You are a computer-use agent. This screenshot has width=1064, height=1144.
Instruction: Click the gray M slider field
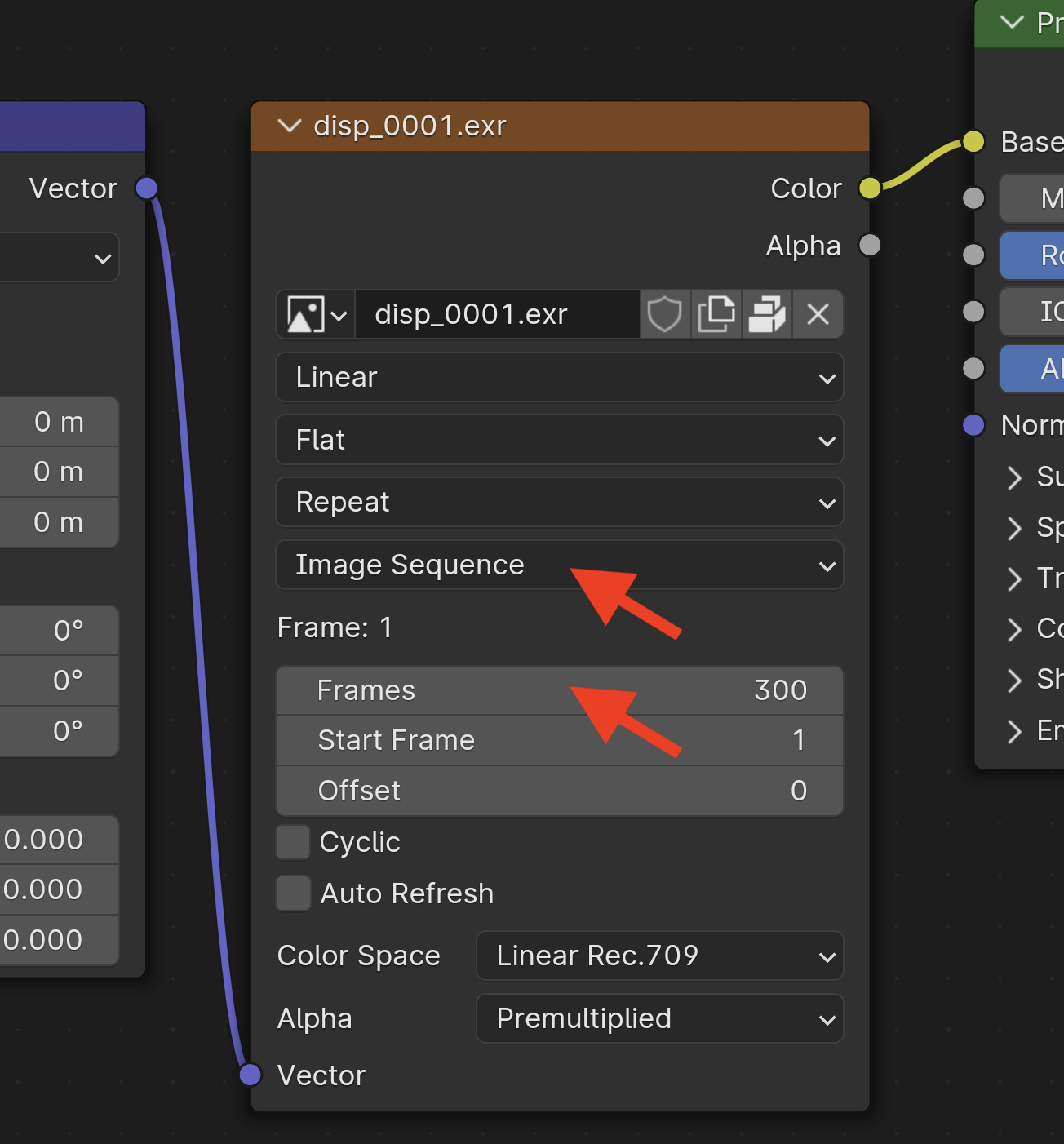tap(1032, 197)
